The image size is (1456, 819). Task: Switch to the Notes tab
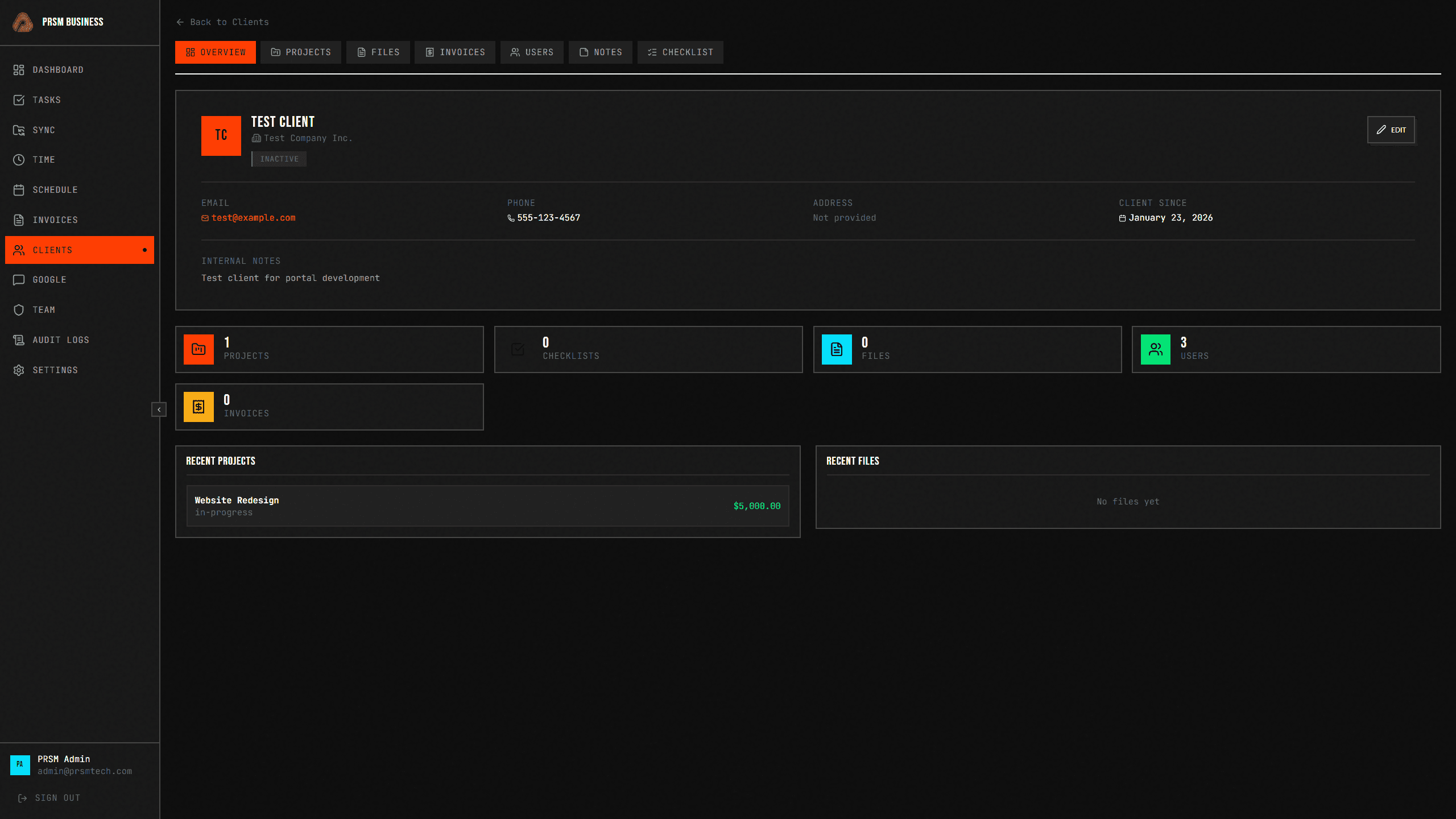[601, 52]
